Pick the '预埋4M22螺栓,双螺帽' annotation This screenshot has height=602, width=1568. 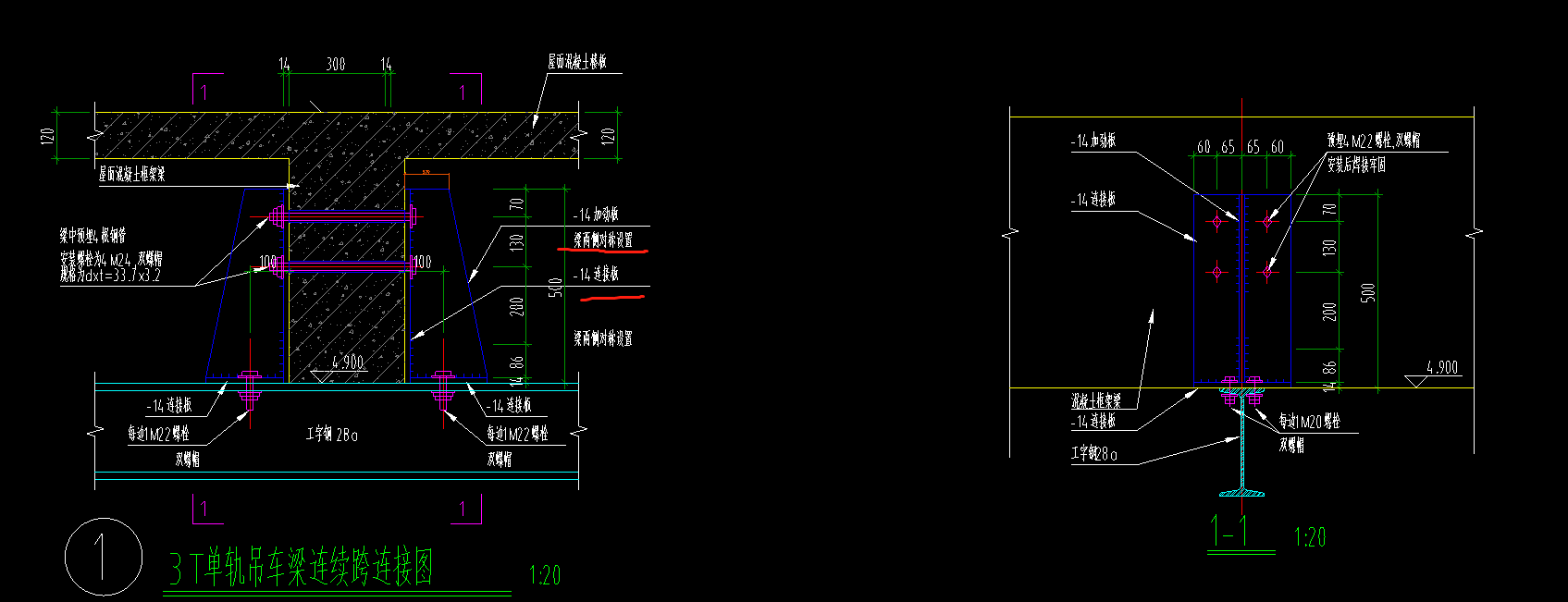1374,141
